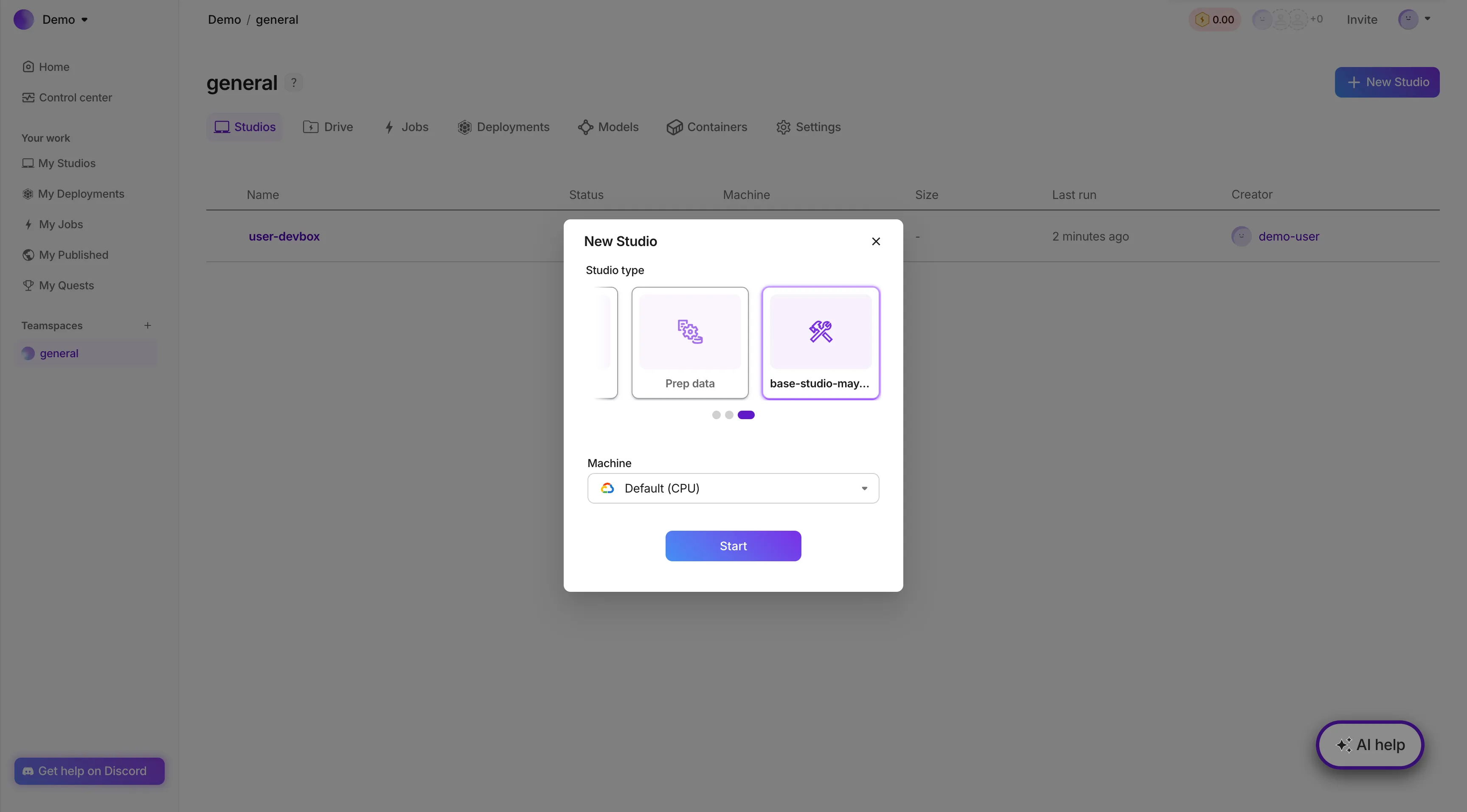Click the New Studio button
The width and height of the screenshot is (1467, 812).
(x=1387, y=82)
